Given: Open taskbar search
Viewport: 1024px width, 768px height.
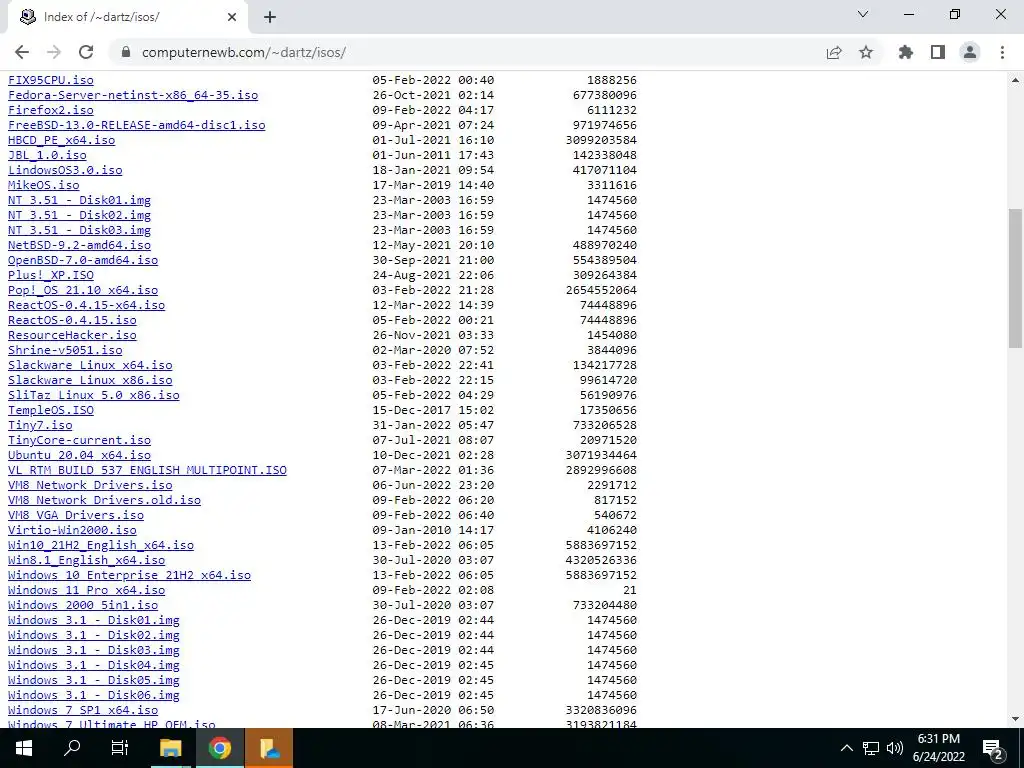Looking at the screenshot, I should pyautogui.click(x=72, y=748).
